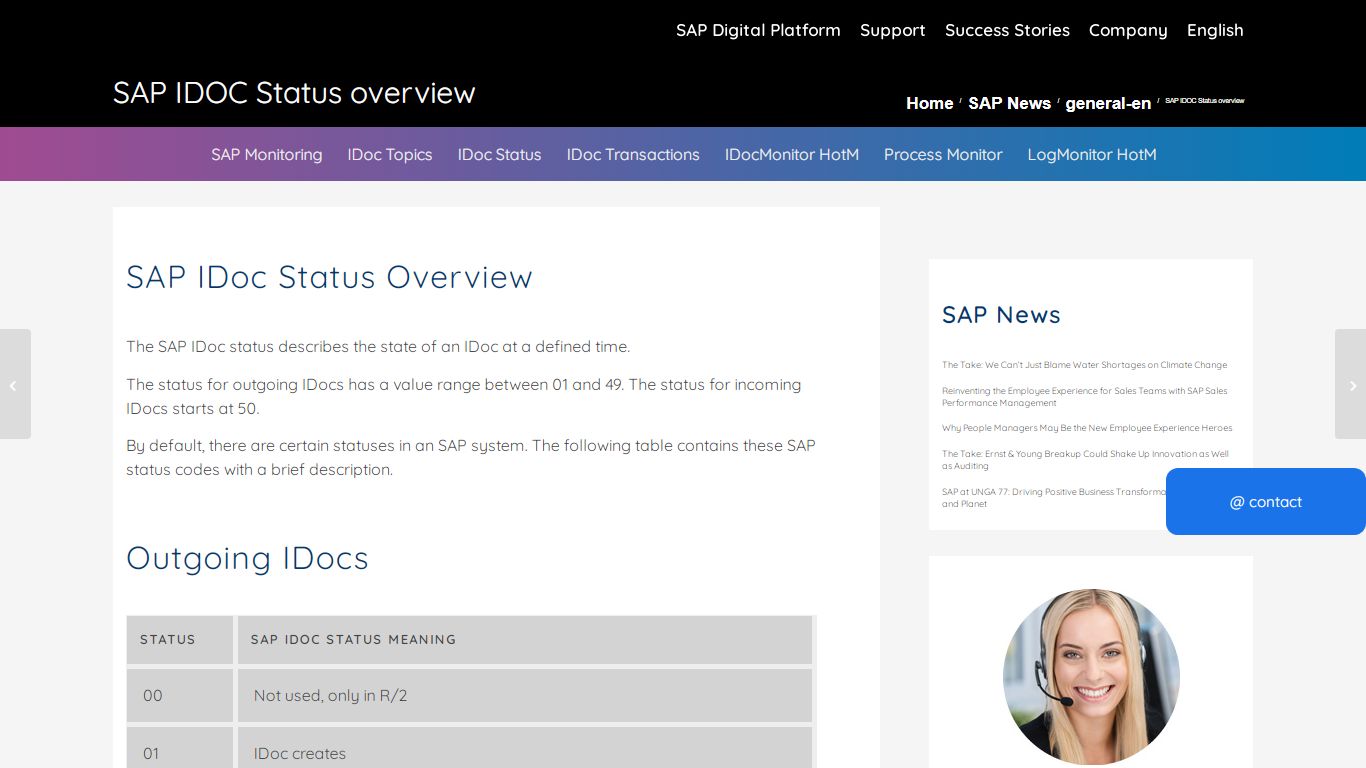1366x768 pixels.
Task: Click Home breadcrumb link
Action: coord(929,103)
